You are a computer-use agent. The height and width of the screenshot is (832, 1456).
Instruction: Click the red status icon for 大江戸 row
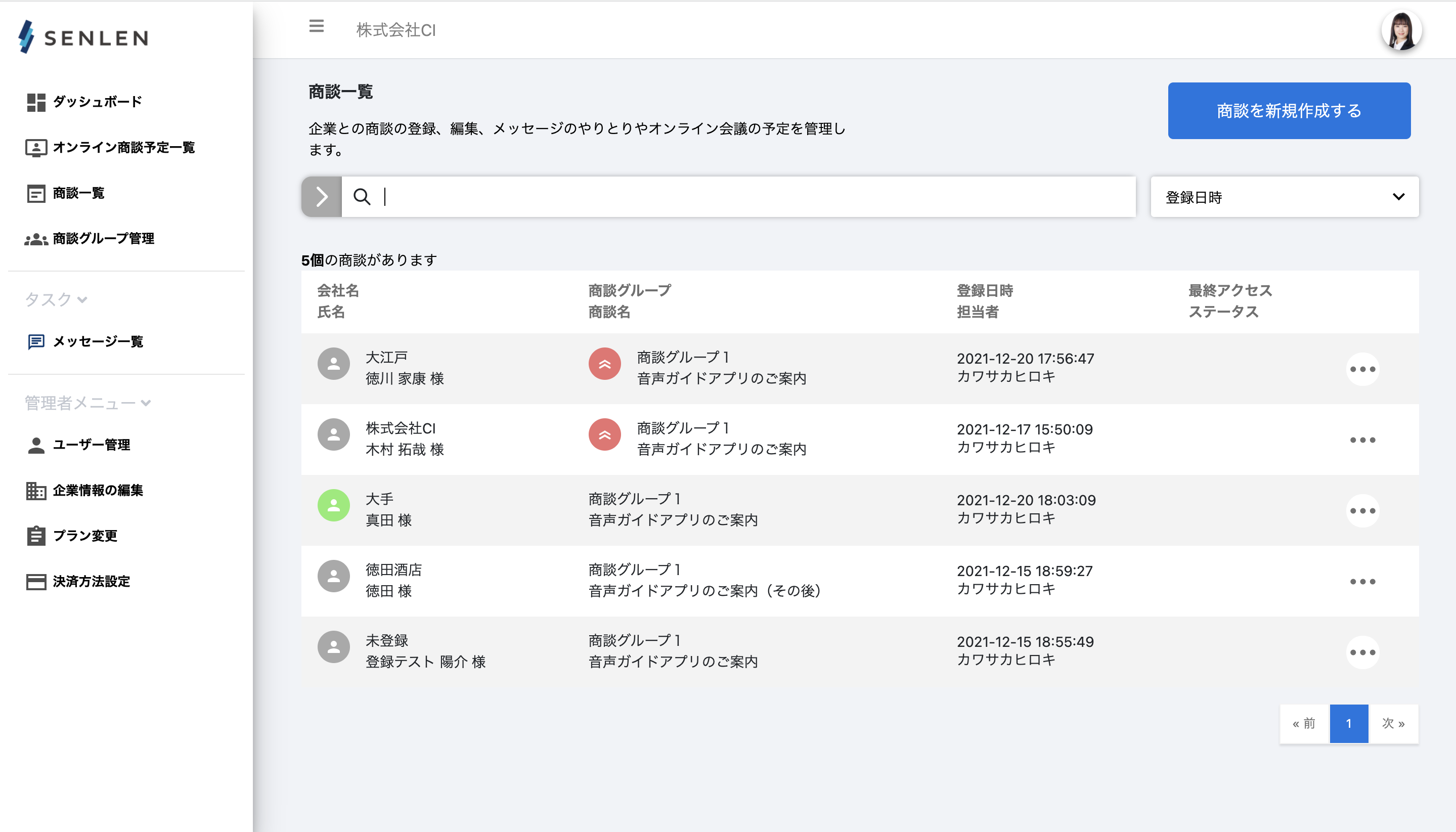coord(604,364)
